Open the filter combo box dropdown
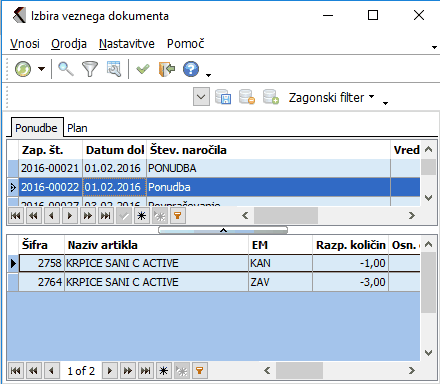440x384 pixels. click(x=201, y=97)
